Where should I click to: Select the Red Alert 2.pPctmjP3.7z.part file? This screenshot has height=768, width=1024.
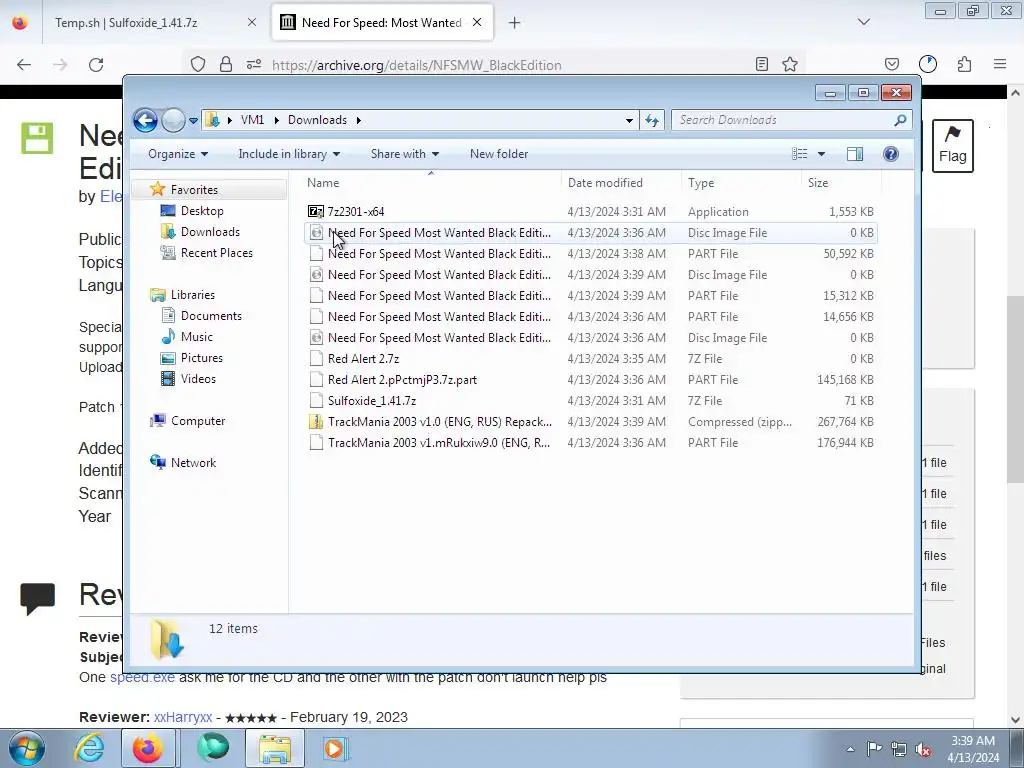coord(590,379)
